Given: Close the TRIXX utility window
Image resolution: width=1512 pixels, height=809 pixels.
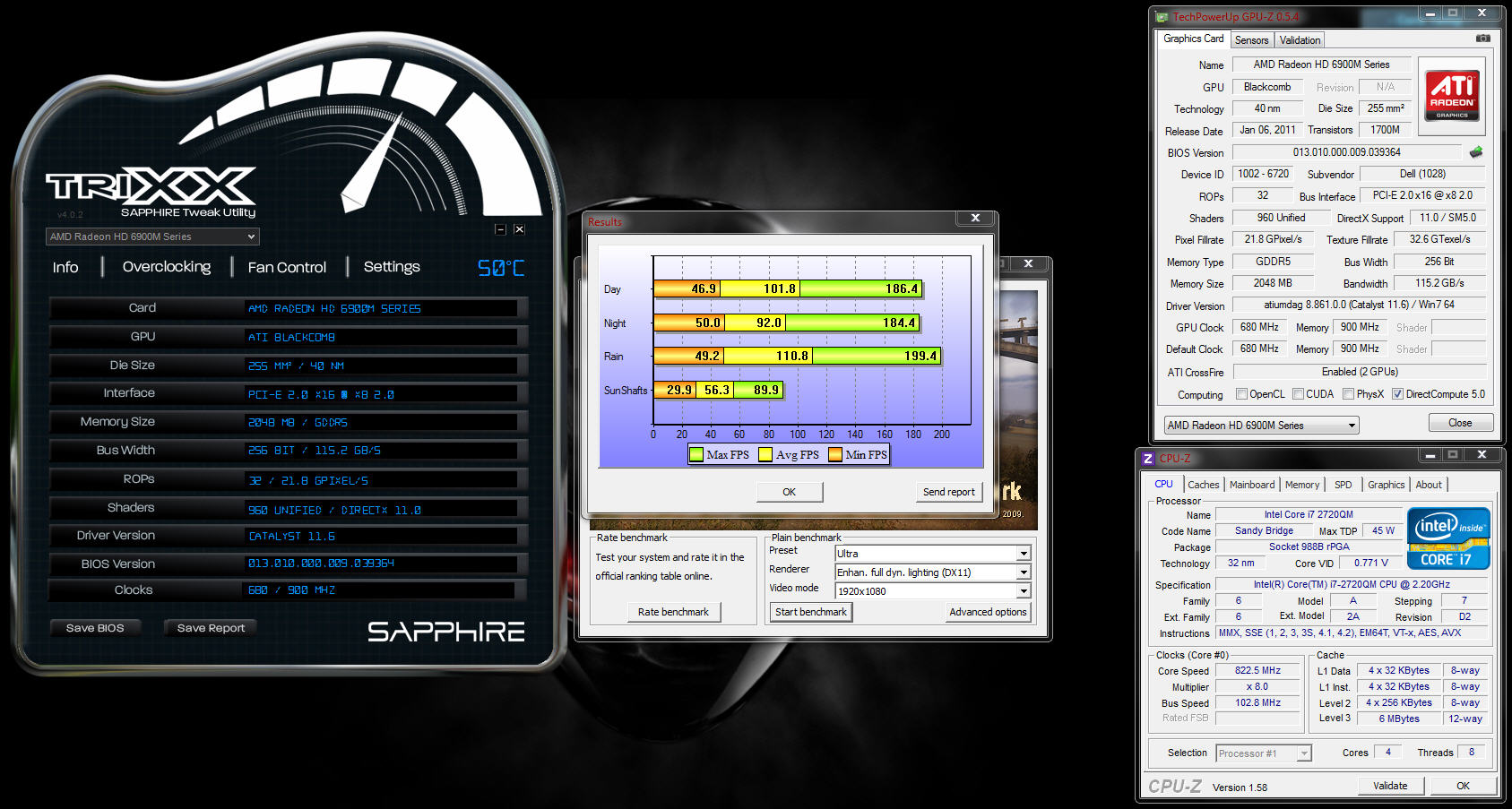Looking at the screenshot, I should click(x=519, y=229).
